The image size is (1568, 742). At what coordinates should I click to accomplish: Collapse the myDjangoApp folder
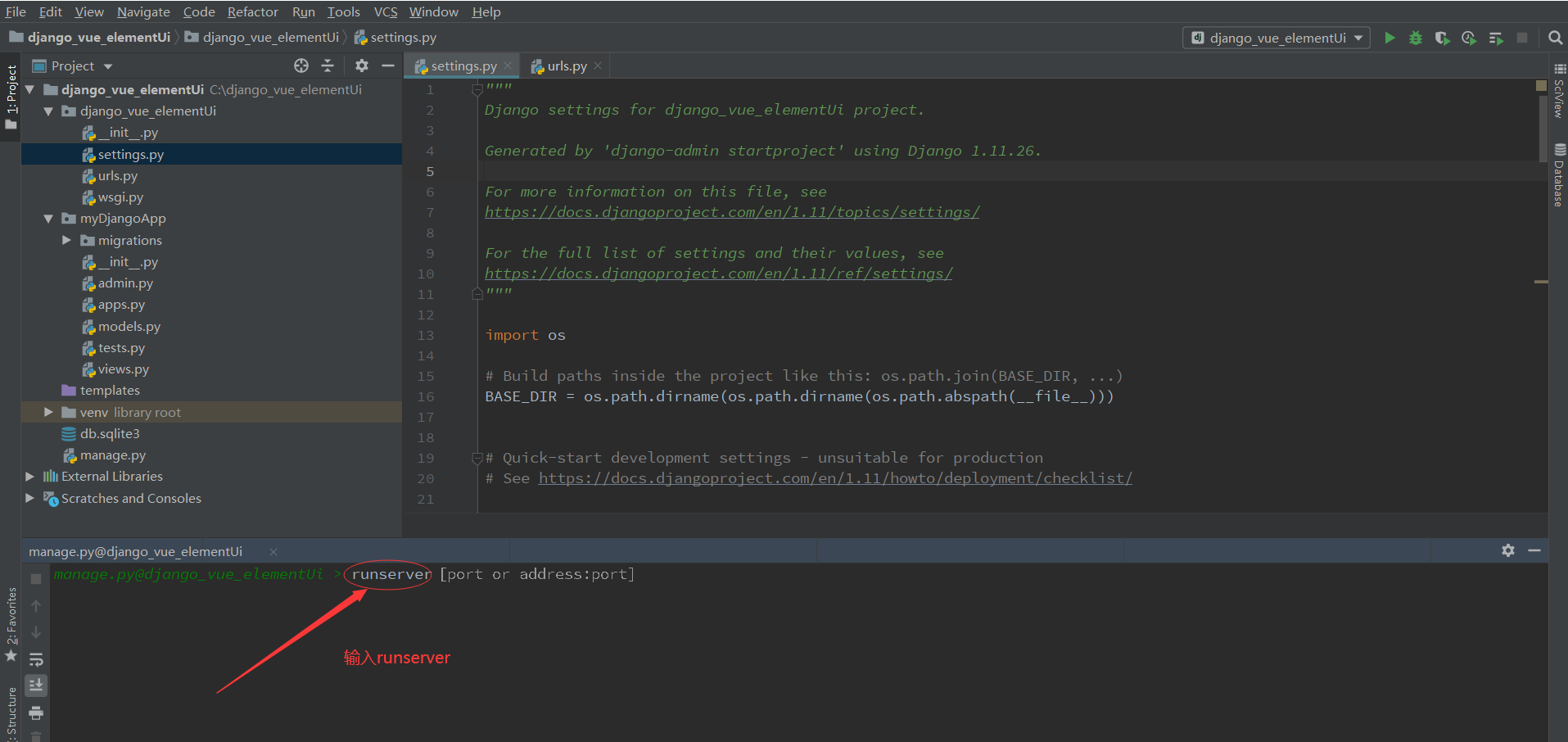[x=48, y=219]
